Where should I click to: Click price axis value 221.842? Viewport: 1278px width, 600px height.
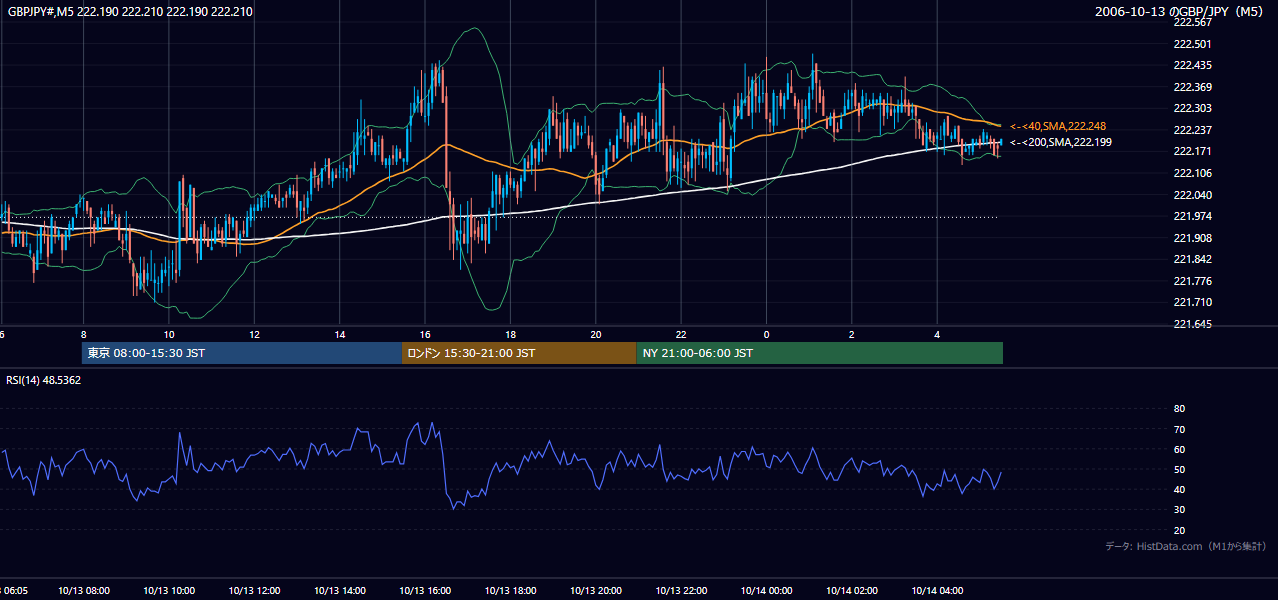(x=1192, y=259)
